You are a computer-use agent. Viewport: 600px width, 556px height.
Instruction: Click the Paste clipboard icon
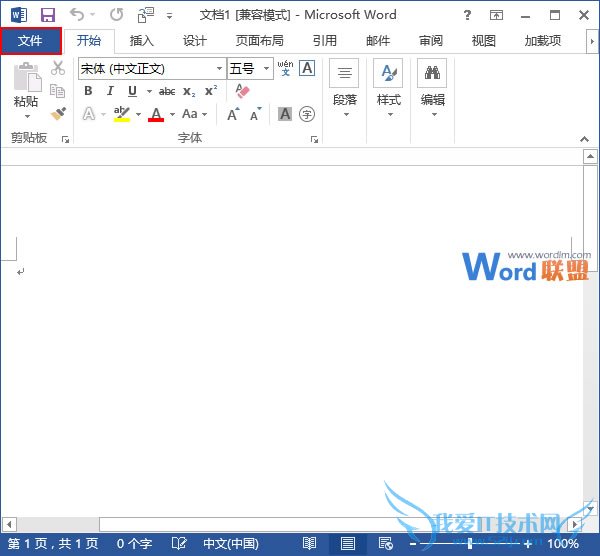(26, 84)
